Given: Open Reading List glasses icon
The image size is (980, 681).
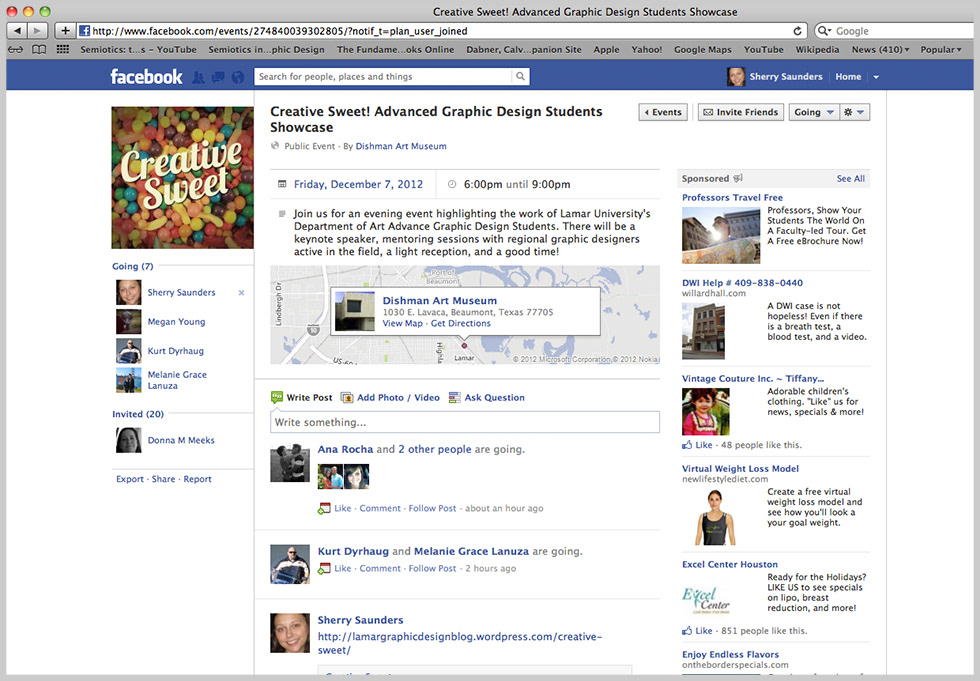Looking at the screenshot, I should pos(16,49).
